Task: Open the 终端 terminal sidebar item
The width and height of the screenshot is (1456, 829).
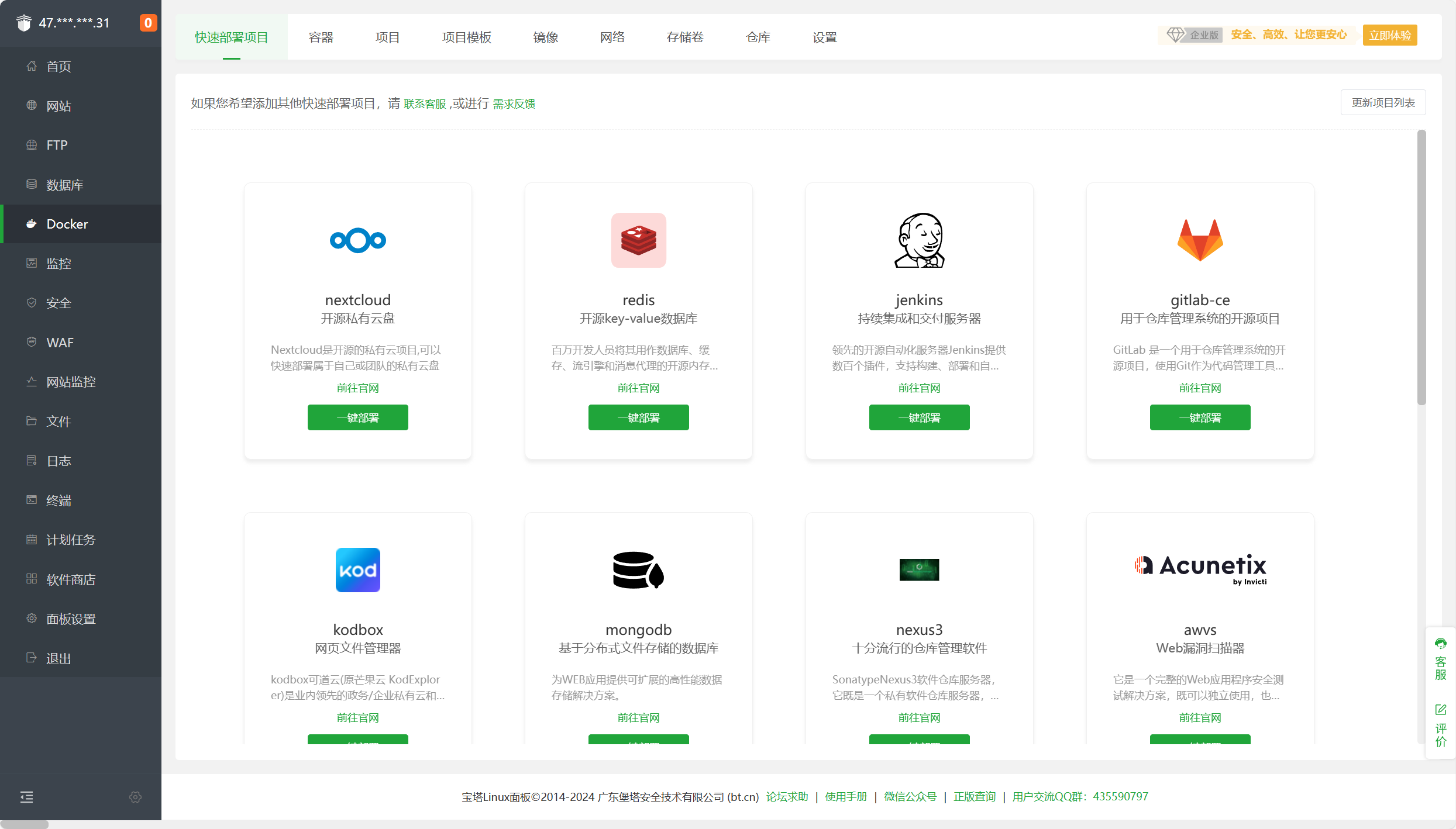Action: pos(81,500)
